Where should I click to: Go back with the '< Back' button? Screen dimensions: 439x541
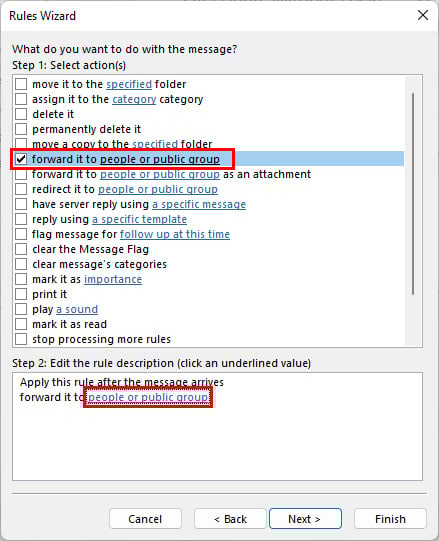click(230, 519)
